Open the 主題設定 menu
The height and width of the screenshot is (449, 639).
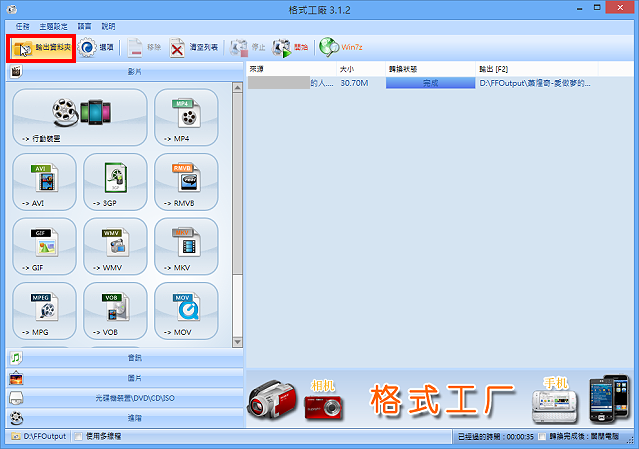tap(53, 26)
